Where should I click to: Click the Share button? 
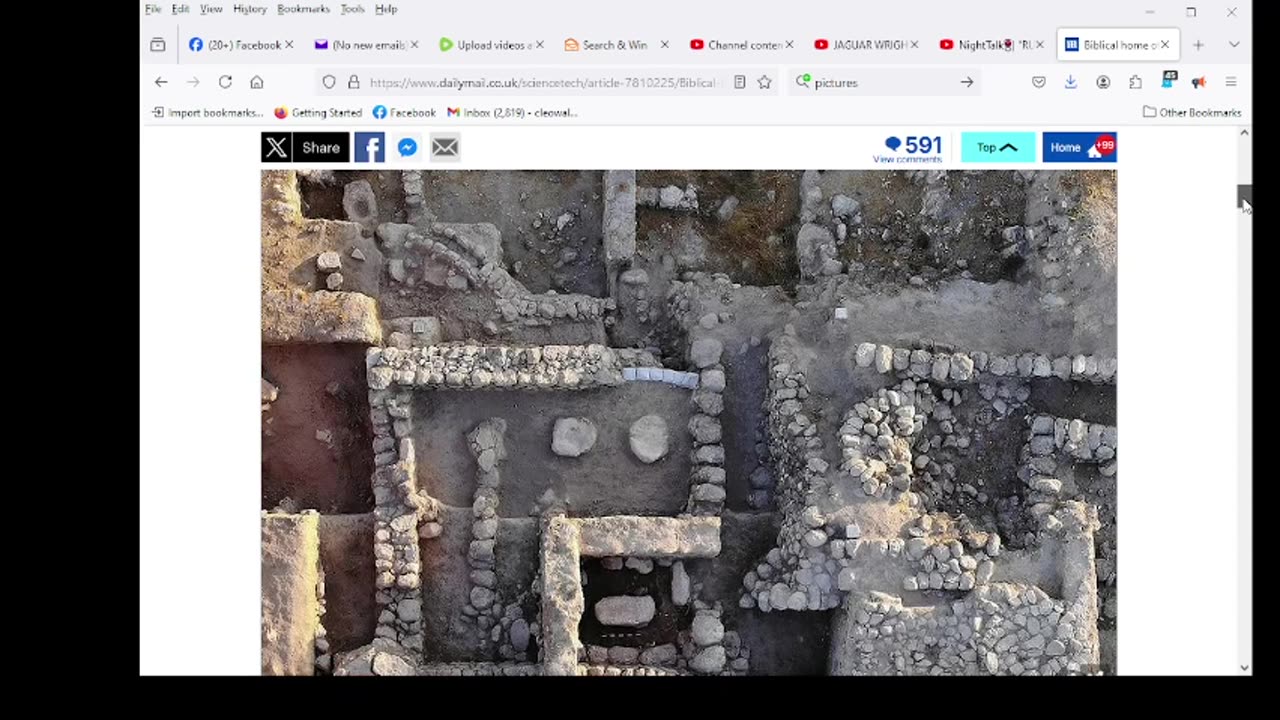point(321,148)
